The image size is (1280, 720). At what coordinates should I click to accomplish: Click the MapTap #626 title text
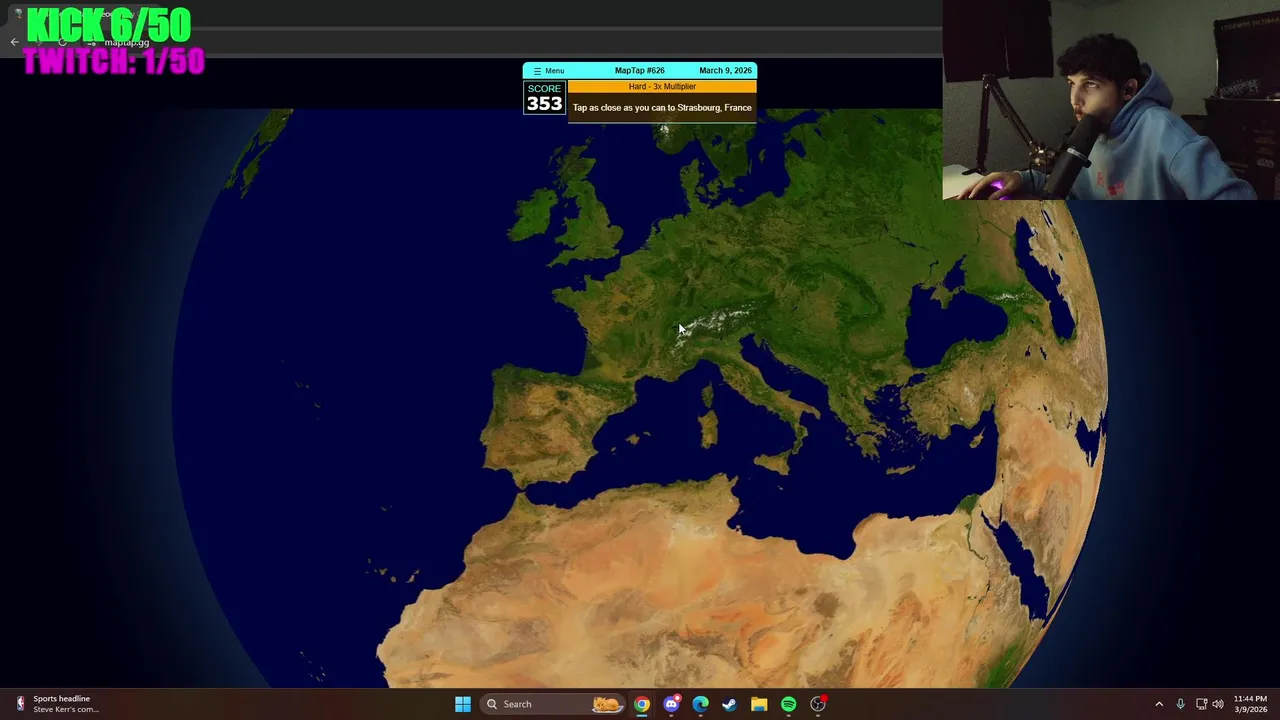pyautogui.click(x=639, y=71)
